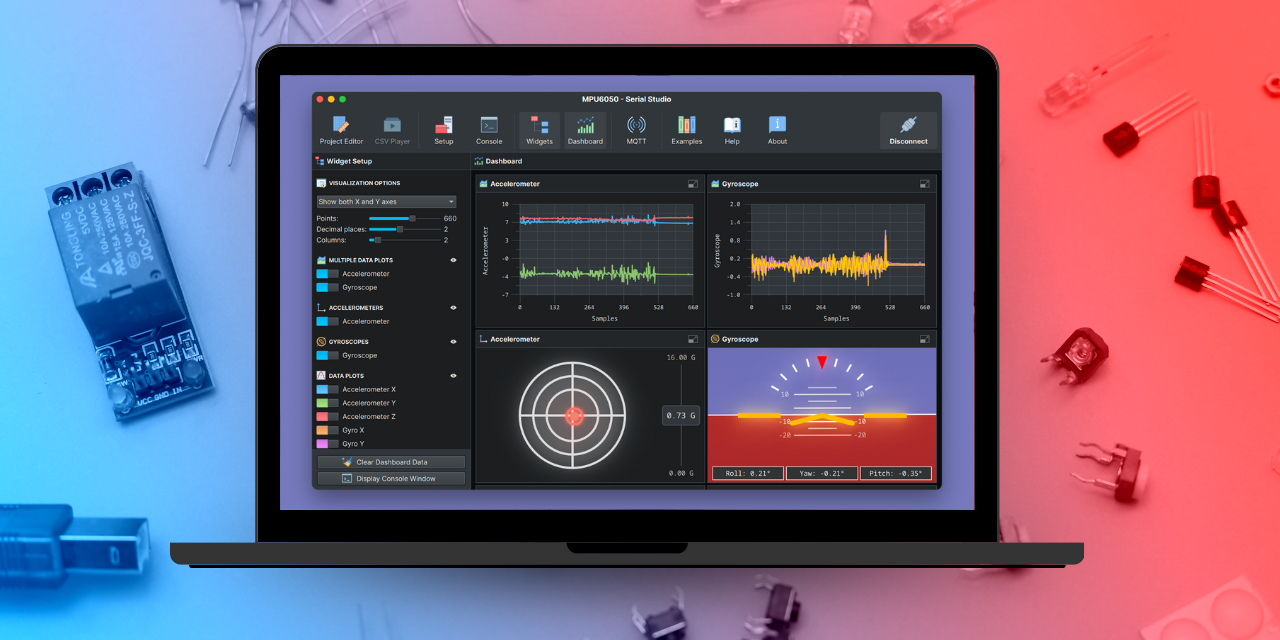Open the 'Show both X and Y axes' dropdown
The image size is (1280, 640).
click(386, 202)
